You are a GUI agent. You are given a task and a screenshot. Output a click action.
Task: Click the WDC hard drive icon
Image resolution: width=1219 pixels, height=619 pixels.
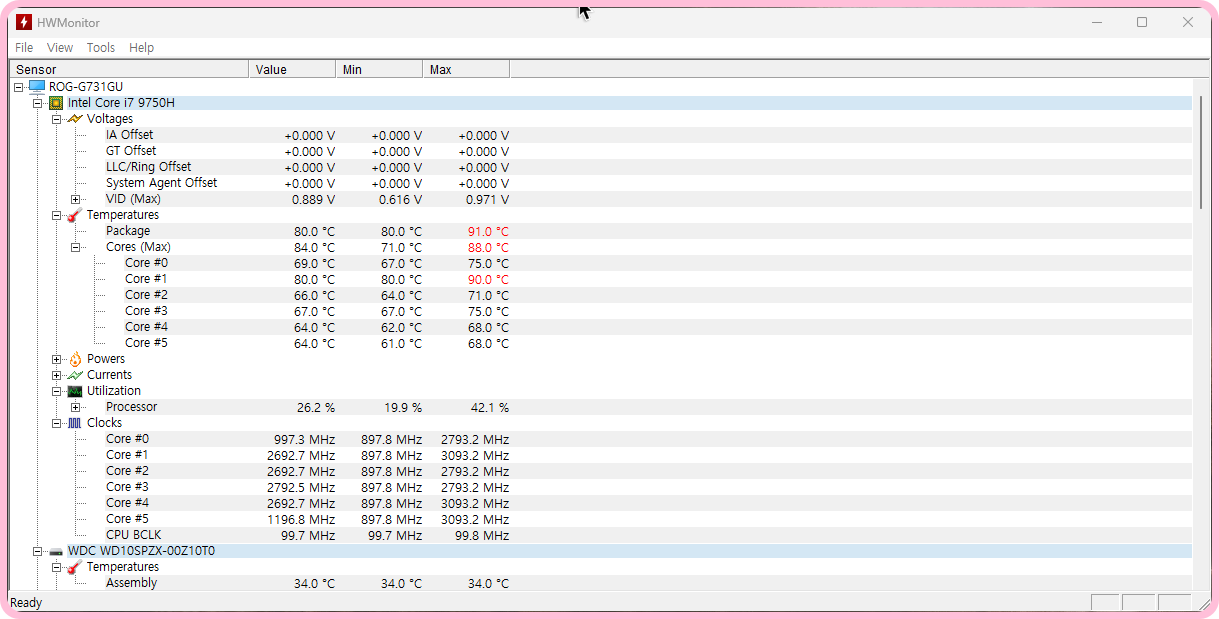tap(56, 551)
